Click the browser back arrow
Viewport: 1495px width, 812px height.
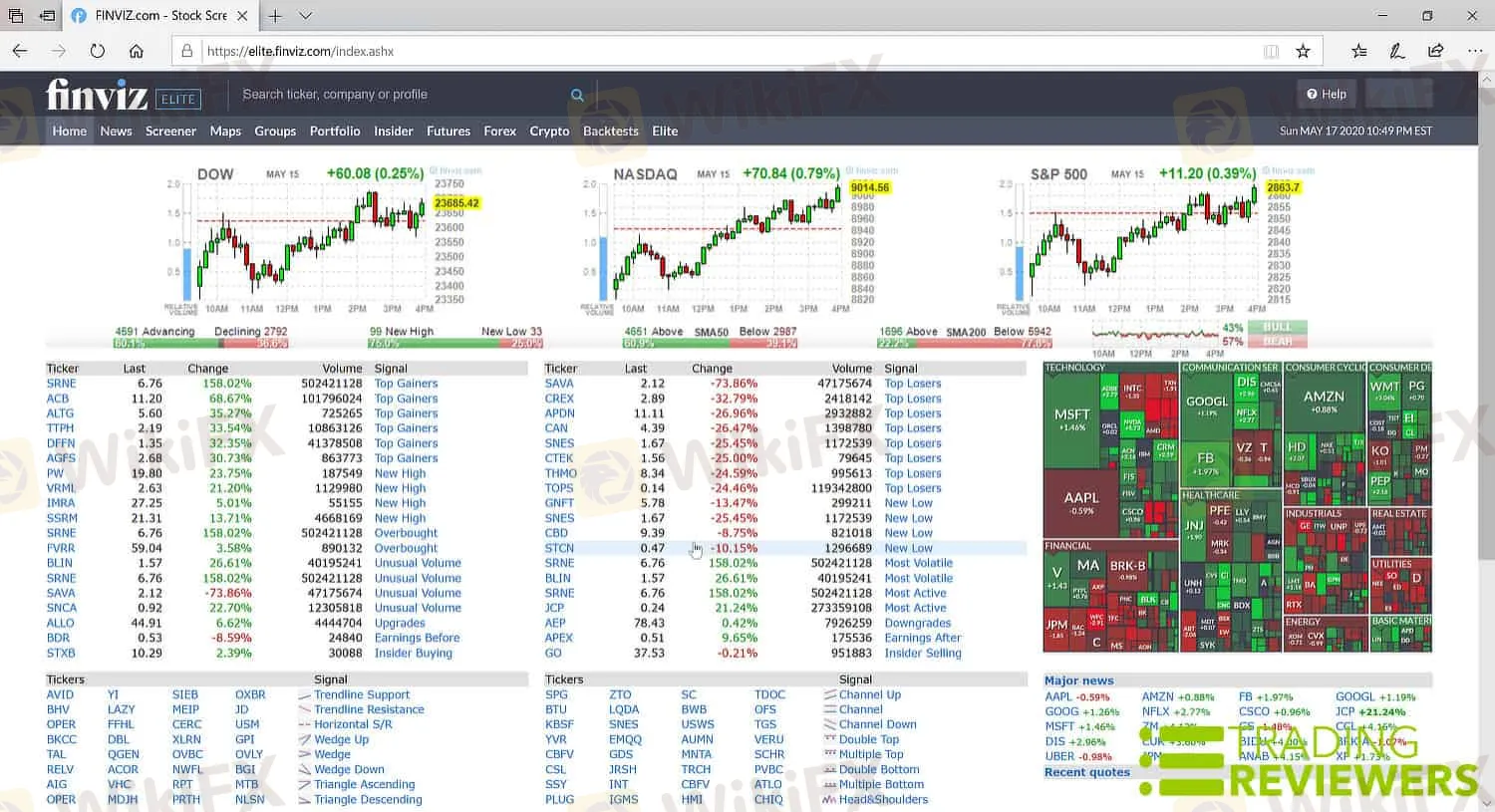(20, 51)
